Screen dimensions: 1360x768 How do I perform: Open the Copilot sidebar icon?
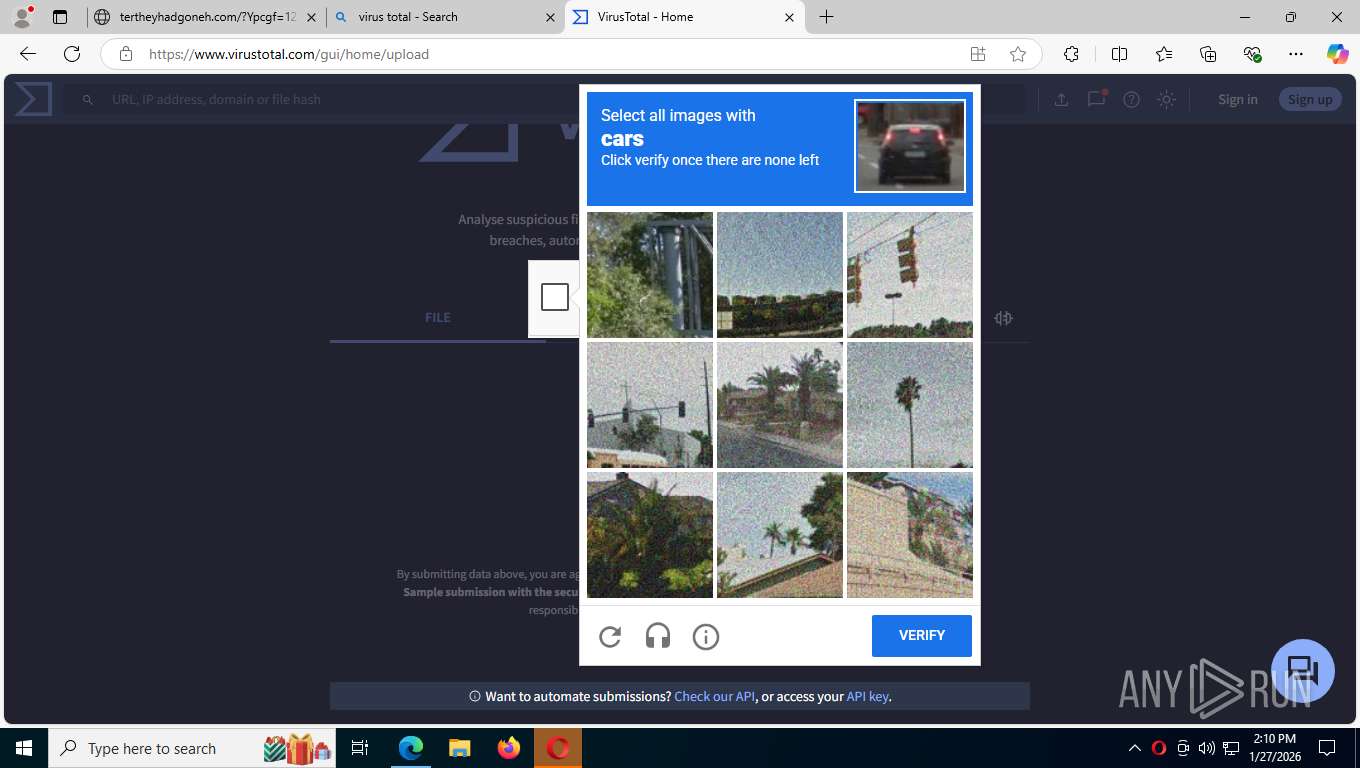(x=1338, y=54)
